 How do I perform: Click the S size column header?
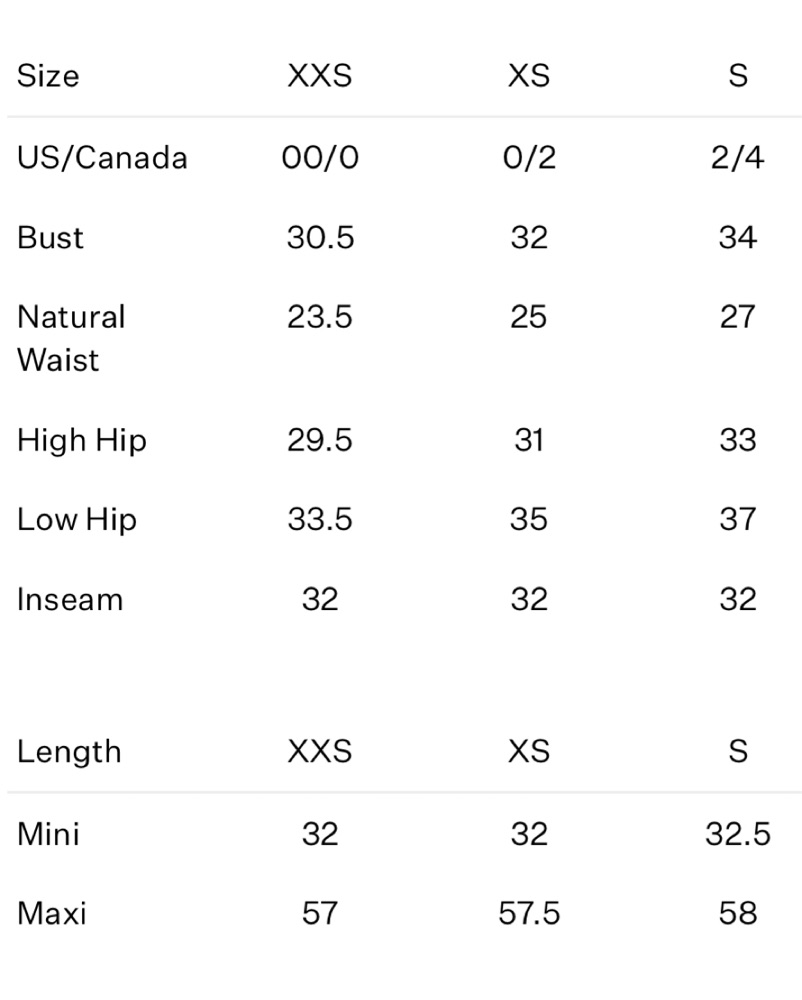pos(738,76)
